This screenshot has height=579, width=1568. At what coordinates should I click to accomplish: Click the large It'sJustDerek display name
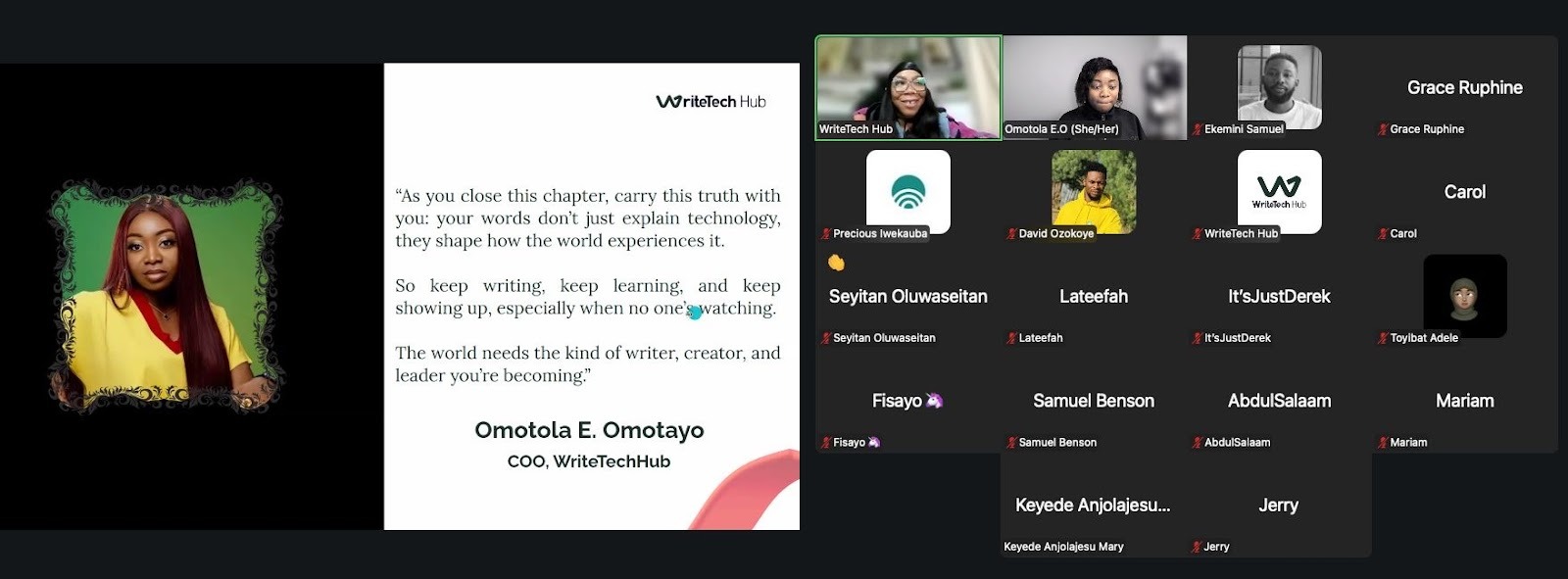click(x=1279, y=296)
